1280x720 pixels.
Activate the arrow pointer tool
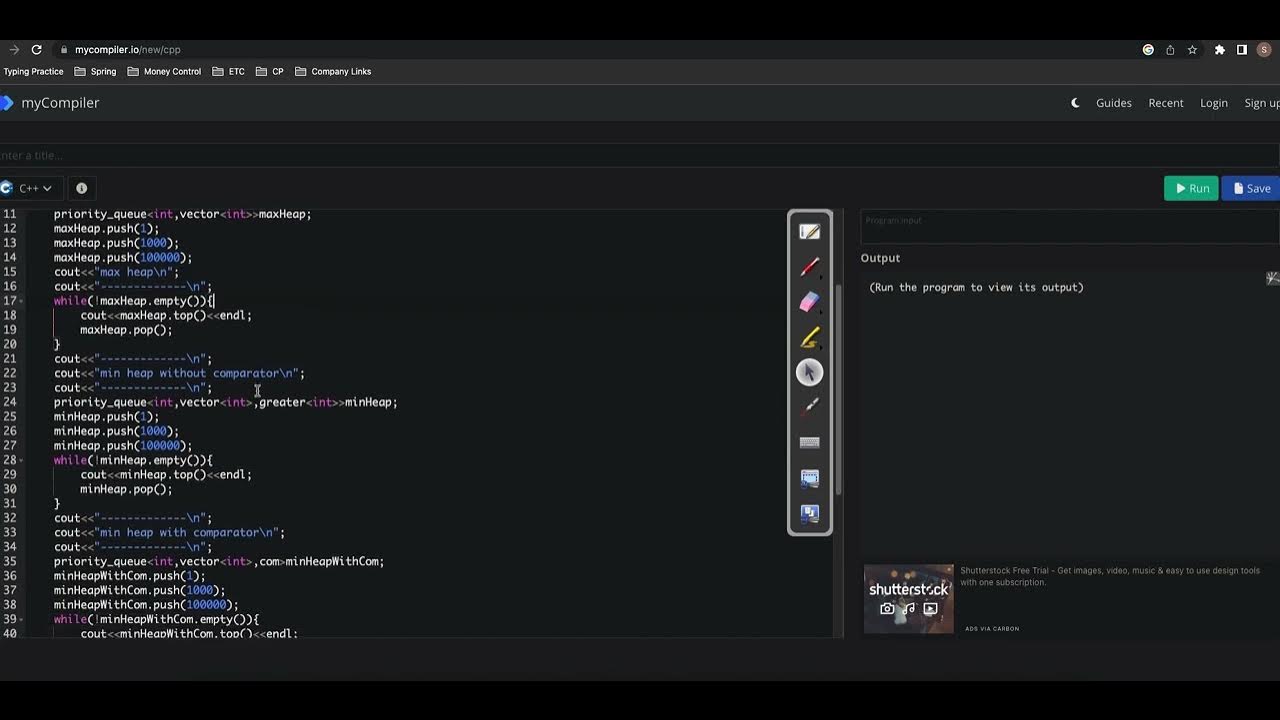click(810, 372)
